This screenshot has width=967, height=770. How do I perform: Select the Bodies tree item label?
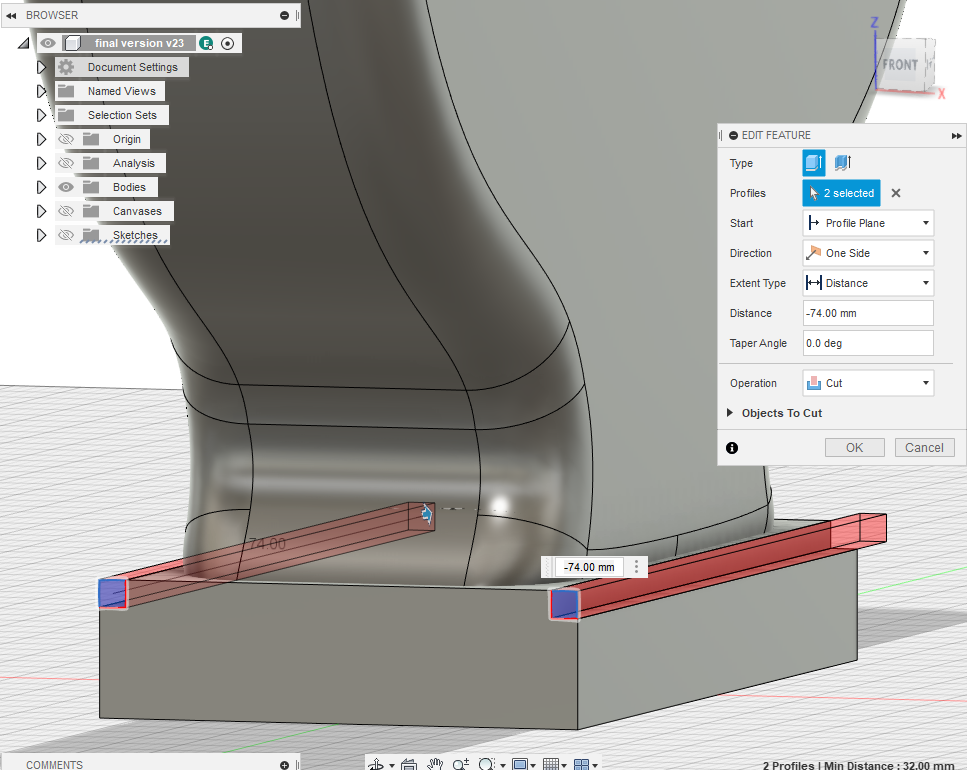tap(129, 187)
